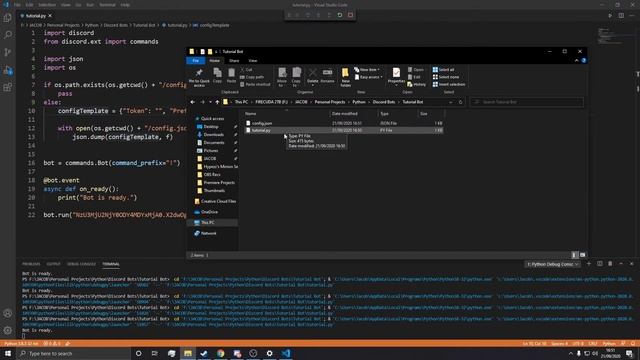Click Copy to in the Organise group

(x=296, y=77)
